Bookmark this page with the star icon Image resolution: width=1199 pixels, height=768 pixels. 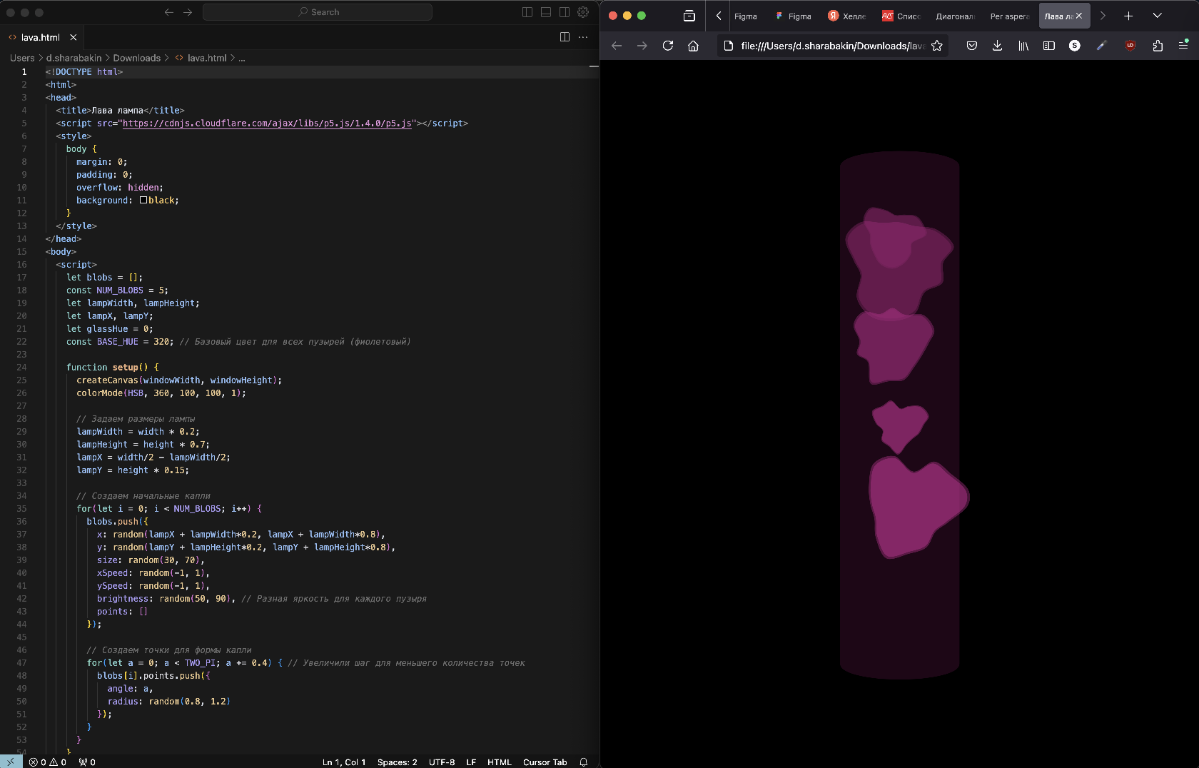[x=937, y=46]
